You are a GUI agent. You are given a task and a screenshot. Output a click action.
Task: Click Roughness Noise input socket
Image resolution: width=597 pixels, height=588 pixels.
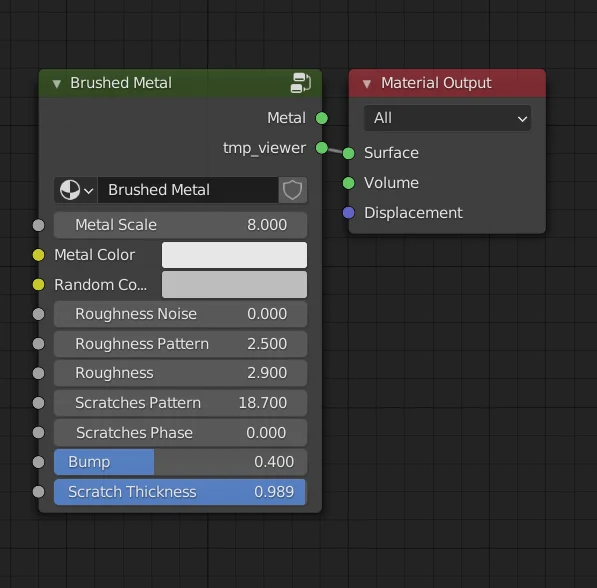[38, 314]
